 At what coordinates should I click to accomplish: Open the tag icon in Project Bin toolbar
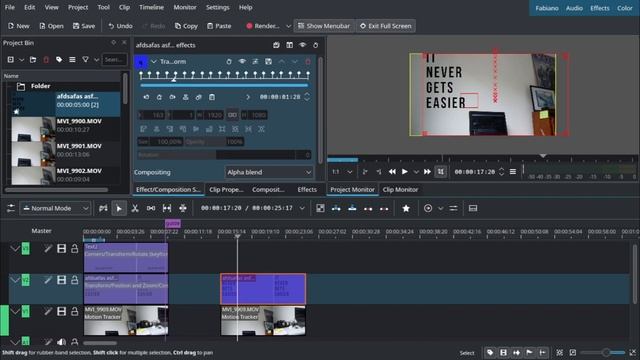pos(59,60)
